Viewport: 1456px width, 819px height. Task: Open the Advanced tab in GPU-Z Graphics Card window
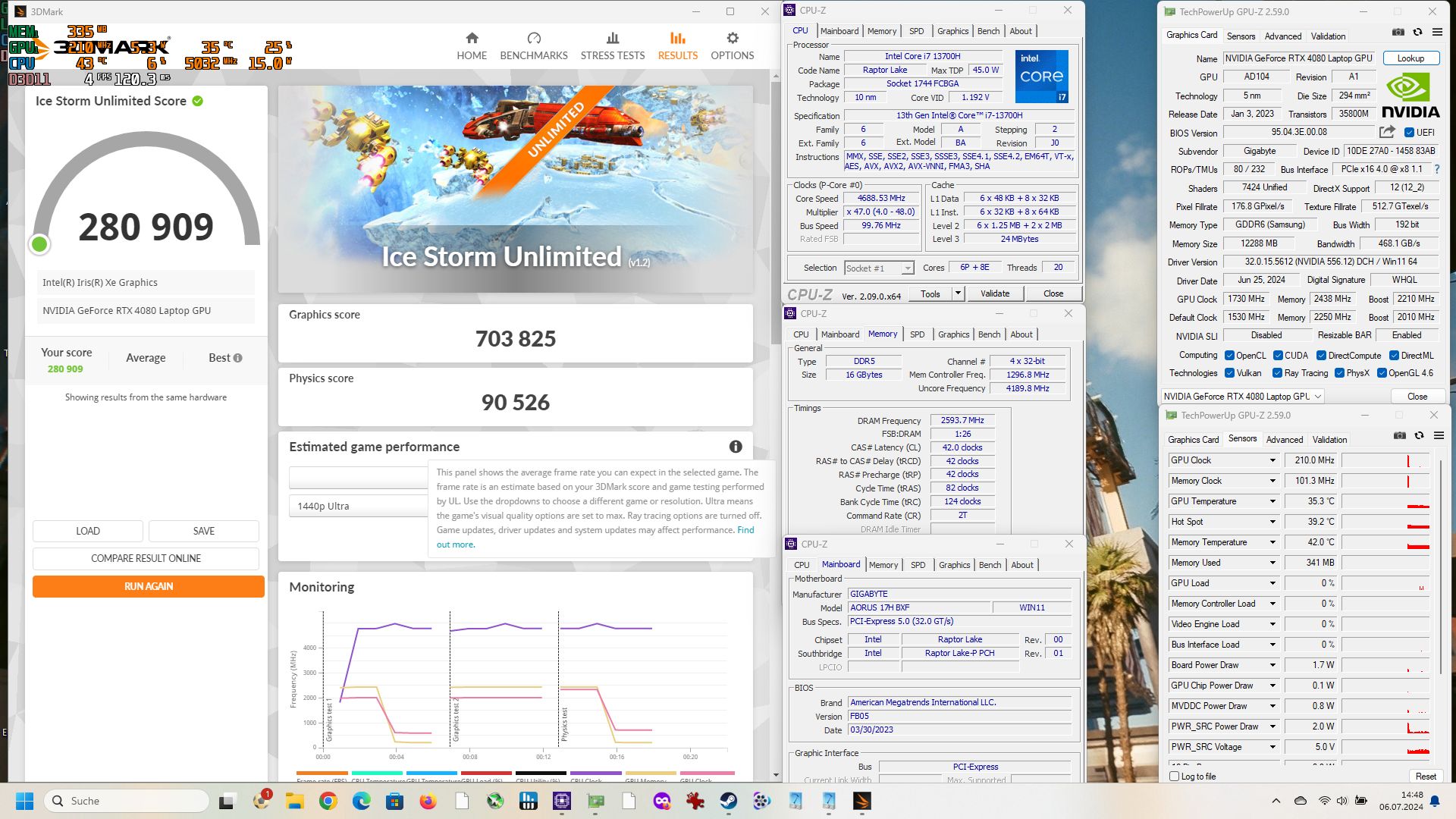(1283, 36)
